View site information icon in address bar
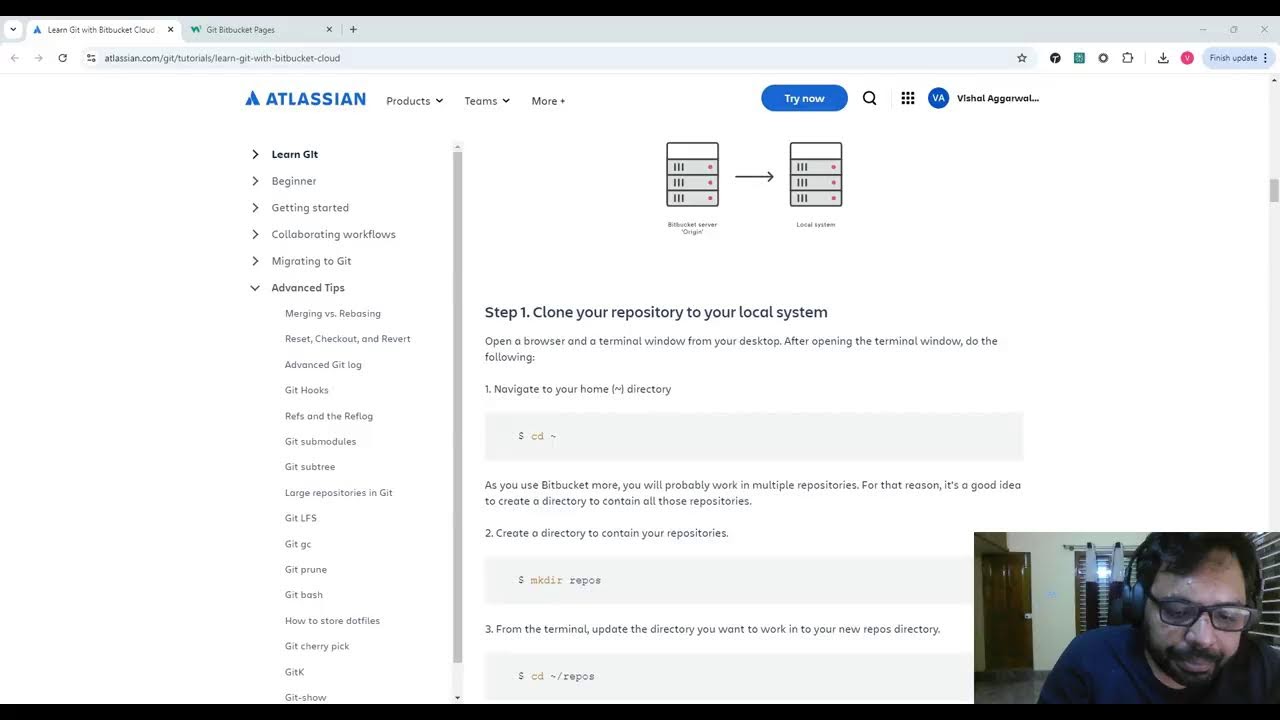The image size is (1280, 720). coord(91,58)
